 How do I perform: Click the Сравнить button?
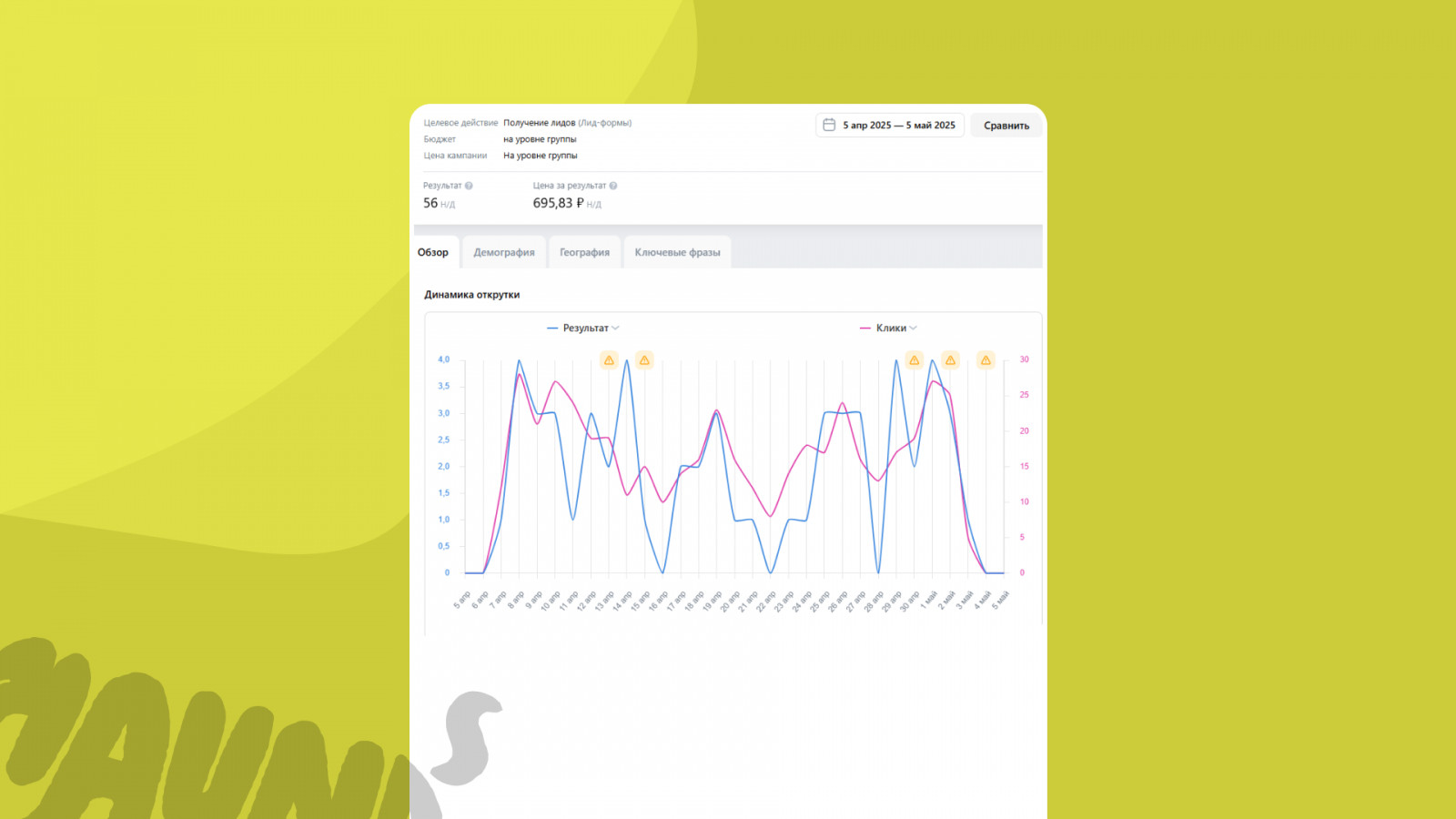(1006, 126)
